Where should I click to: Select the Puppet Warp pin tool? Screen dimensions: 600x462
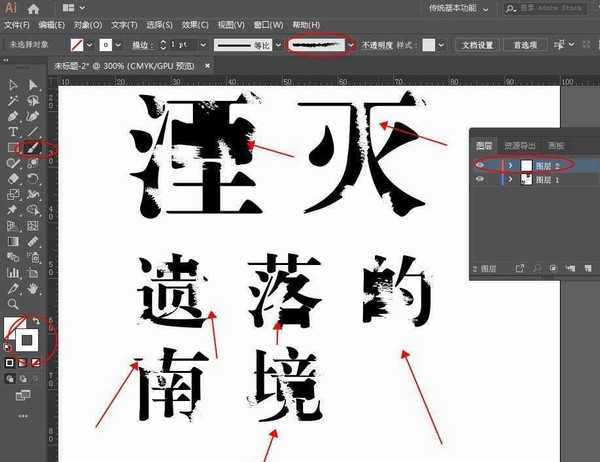[x=13, y=210]
